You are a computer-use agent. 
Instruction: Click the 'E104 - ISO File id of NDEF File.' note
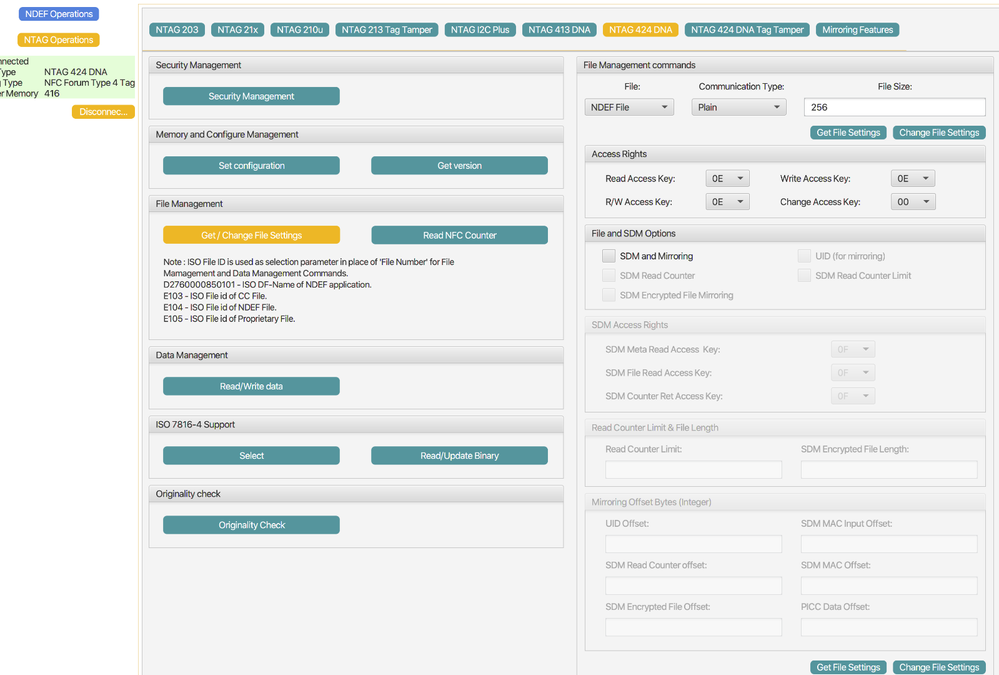pyautogui.click(x=220, y=307)
